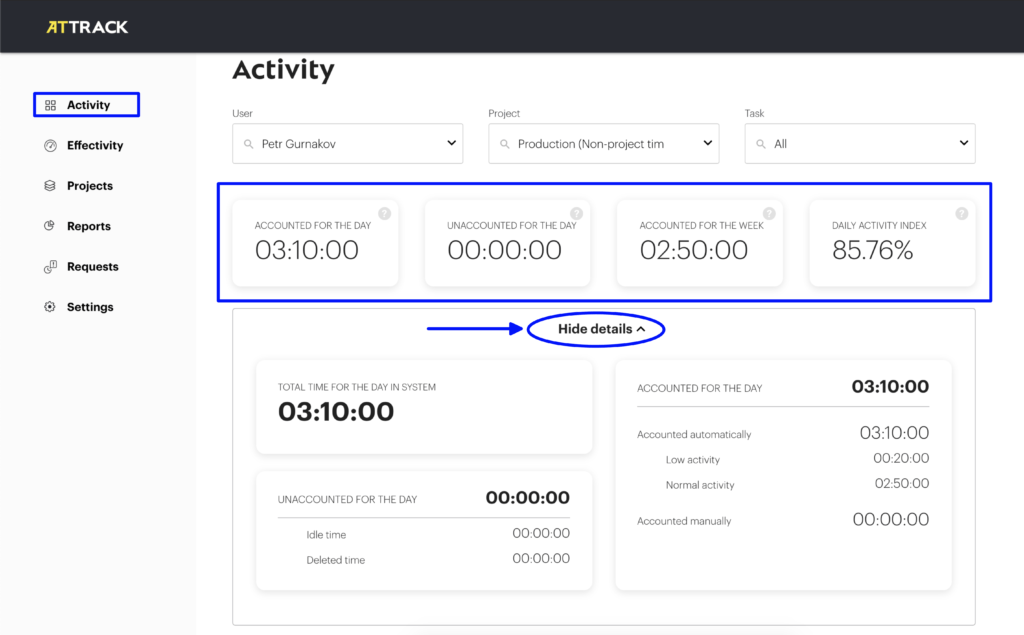Open the Activity menu item

click(87, 105)
